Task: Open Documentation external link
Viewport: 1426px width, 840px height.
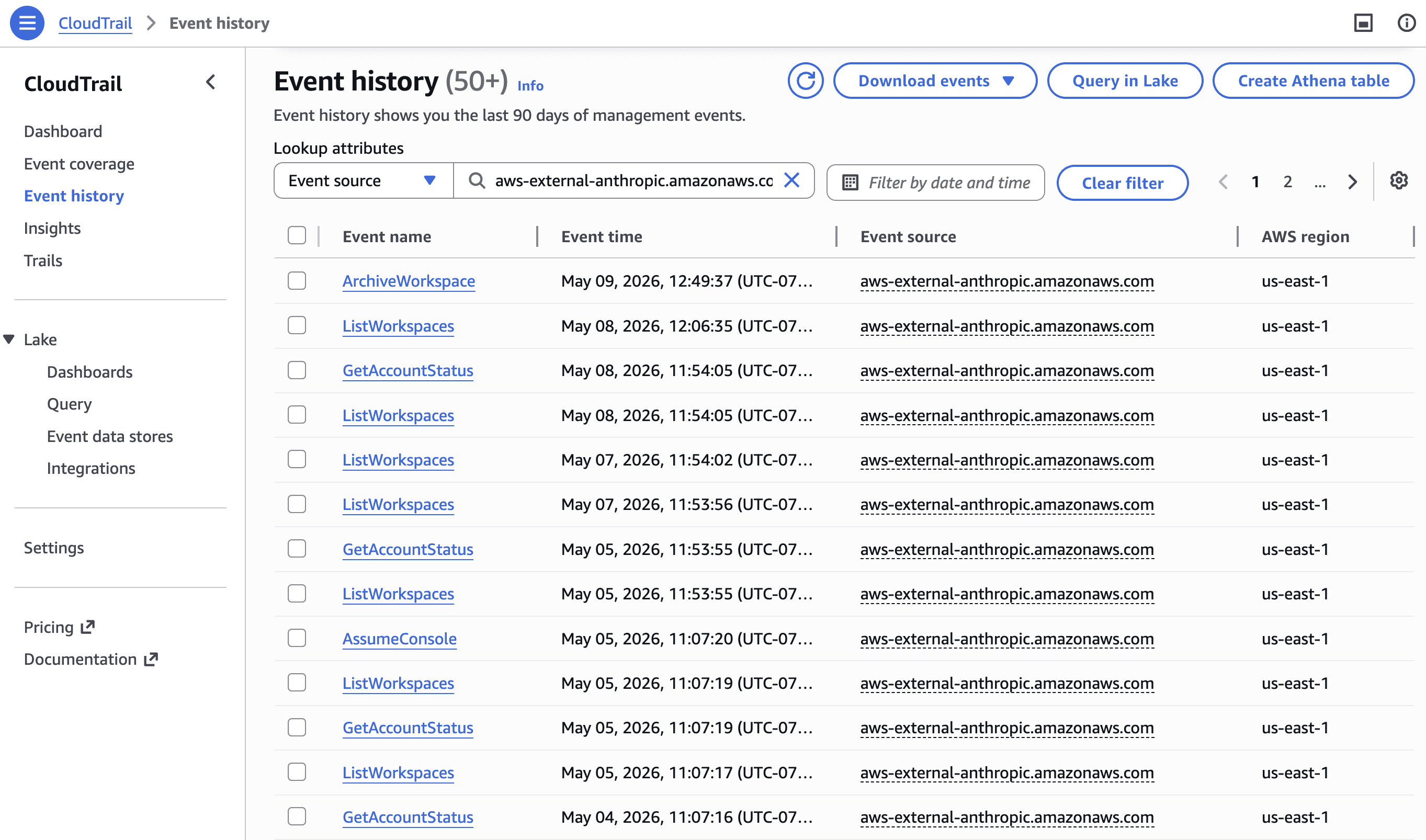Action: [90, 659]
